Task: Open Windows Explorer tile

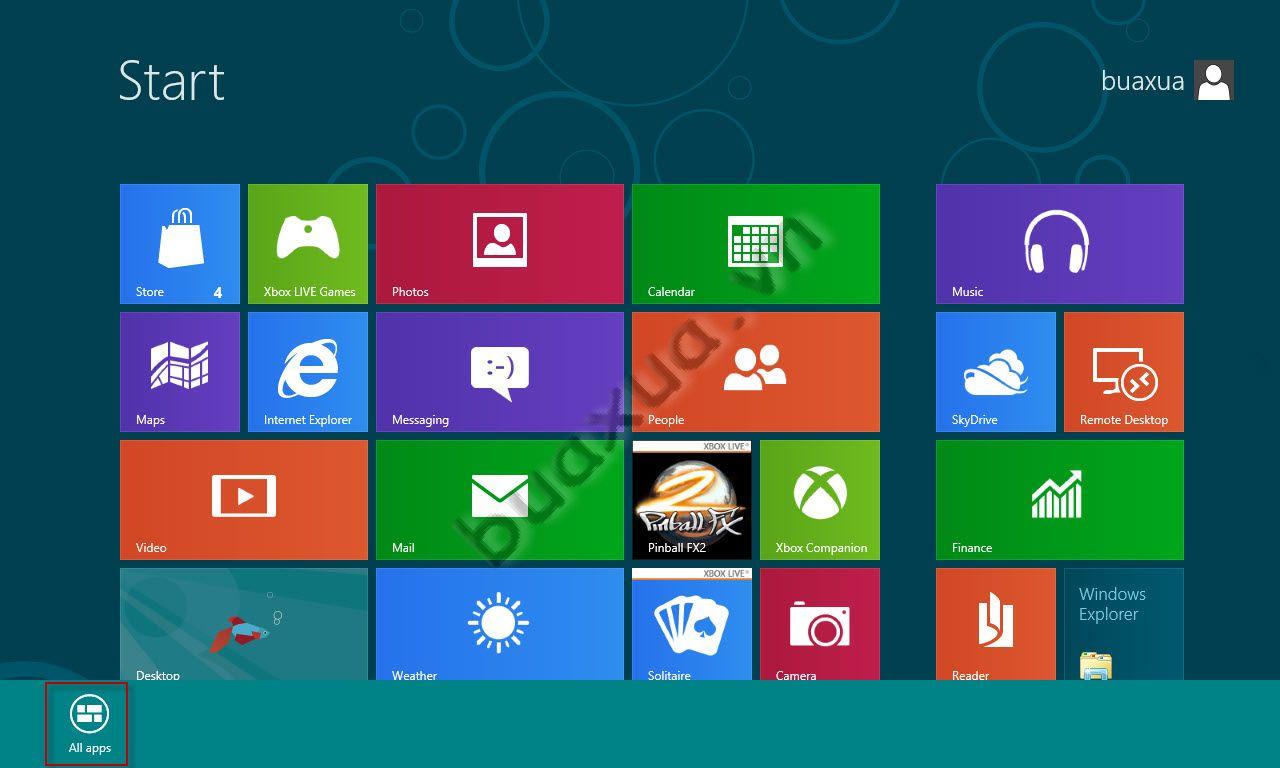Action: click(x=1124, y=624)
